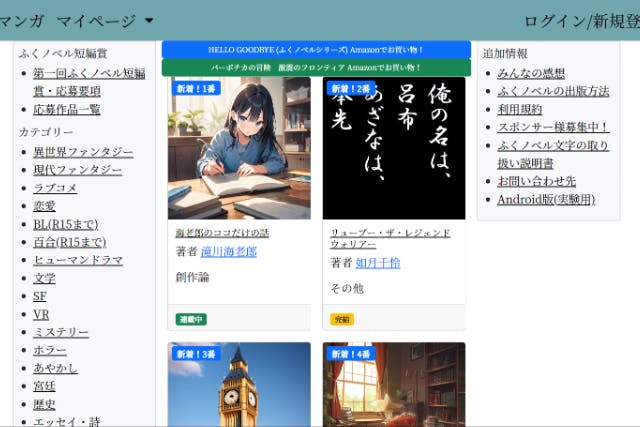Open author link 滝川海老郎
Viewport: 640px width, 427px height.
[228, 252]
